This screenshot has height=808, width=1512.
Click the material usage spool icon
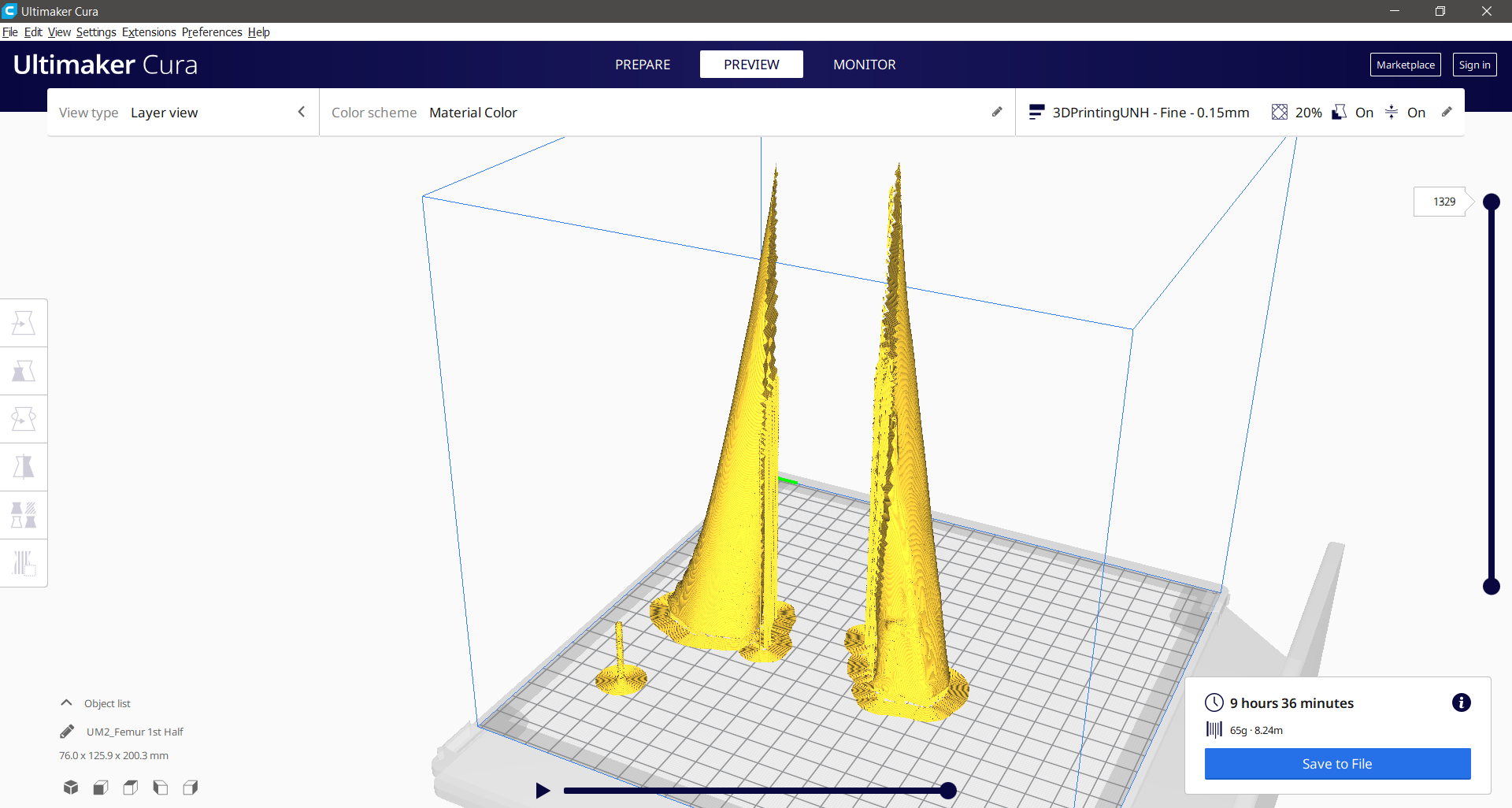point(1214,729)
